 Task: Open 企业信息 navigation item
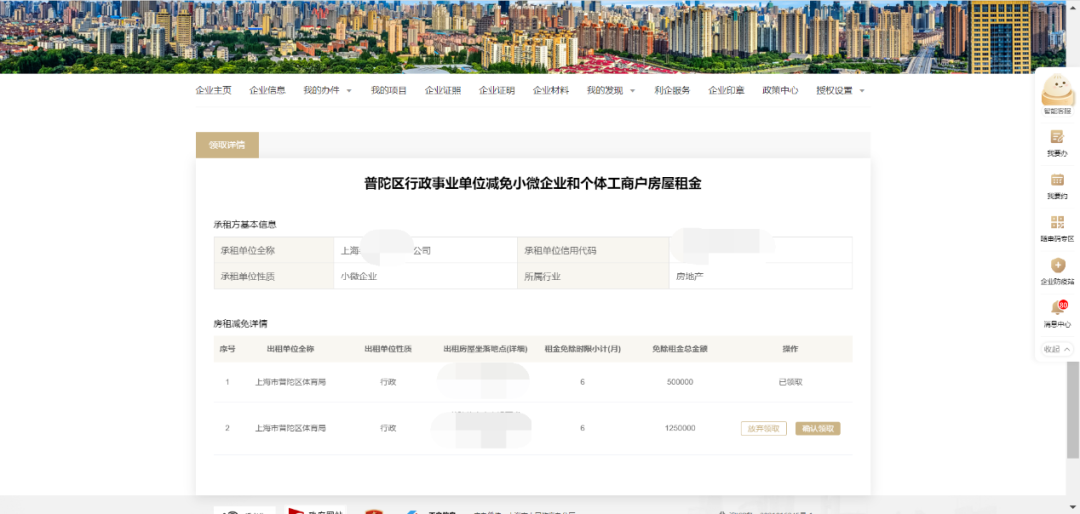[267, 90]
